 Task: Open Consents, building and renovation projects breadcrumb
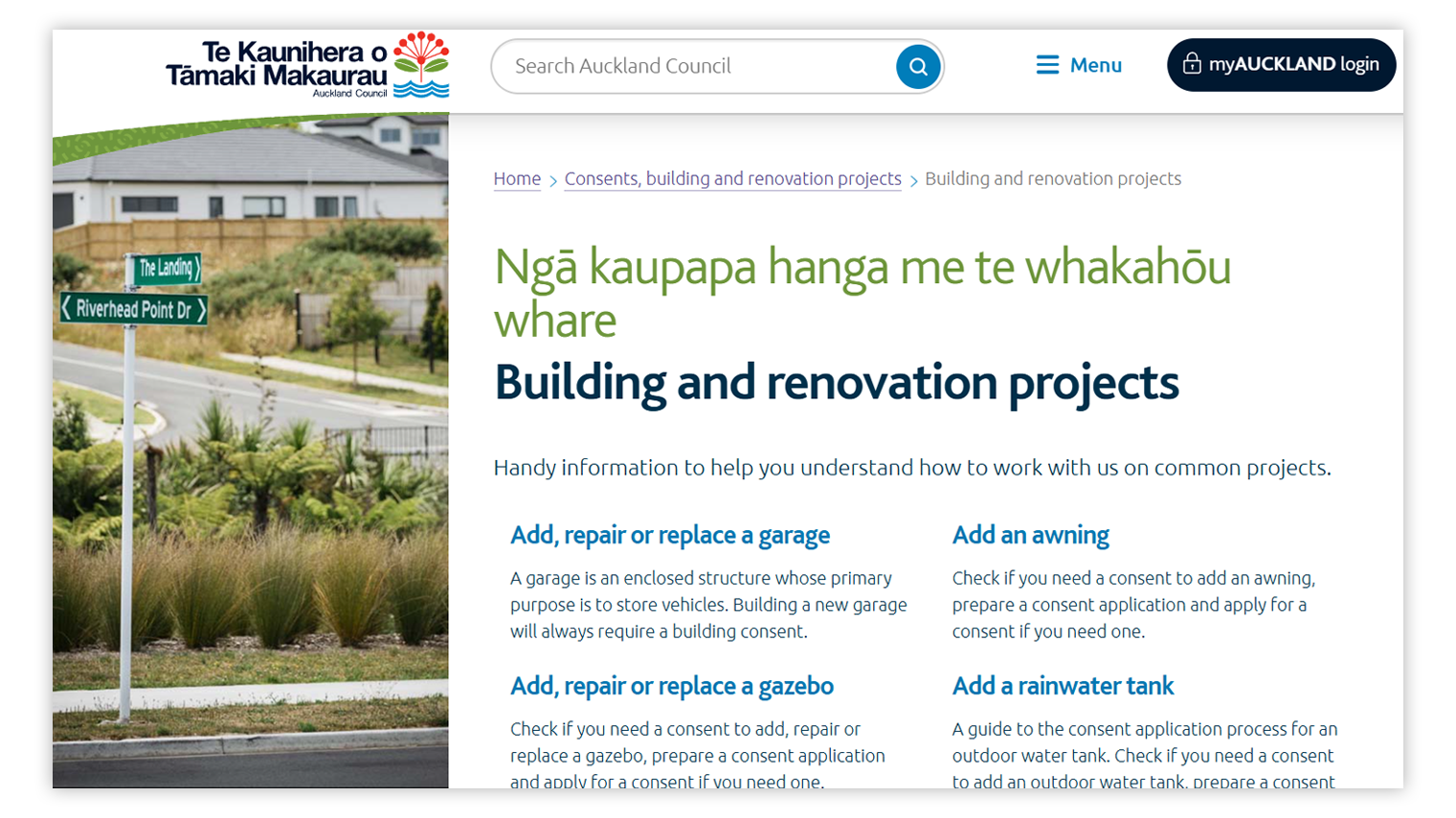pos(732,179)
